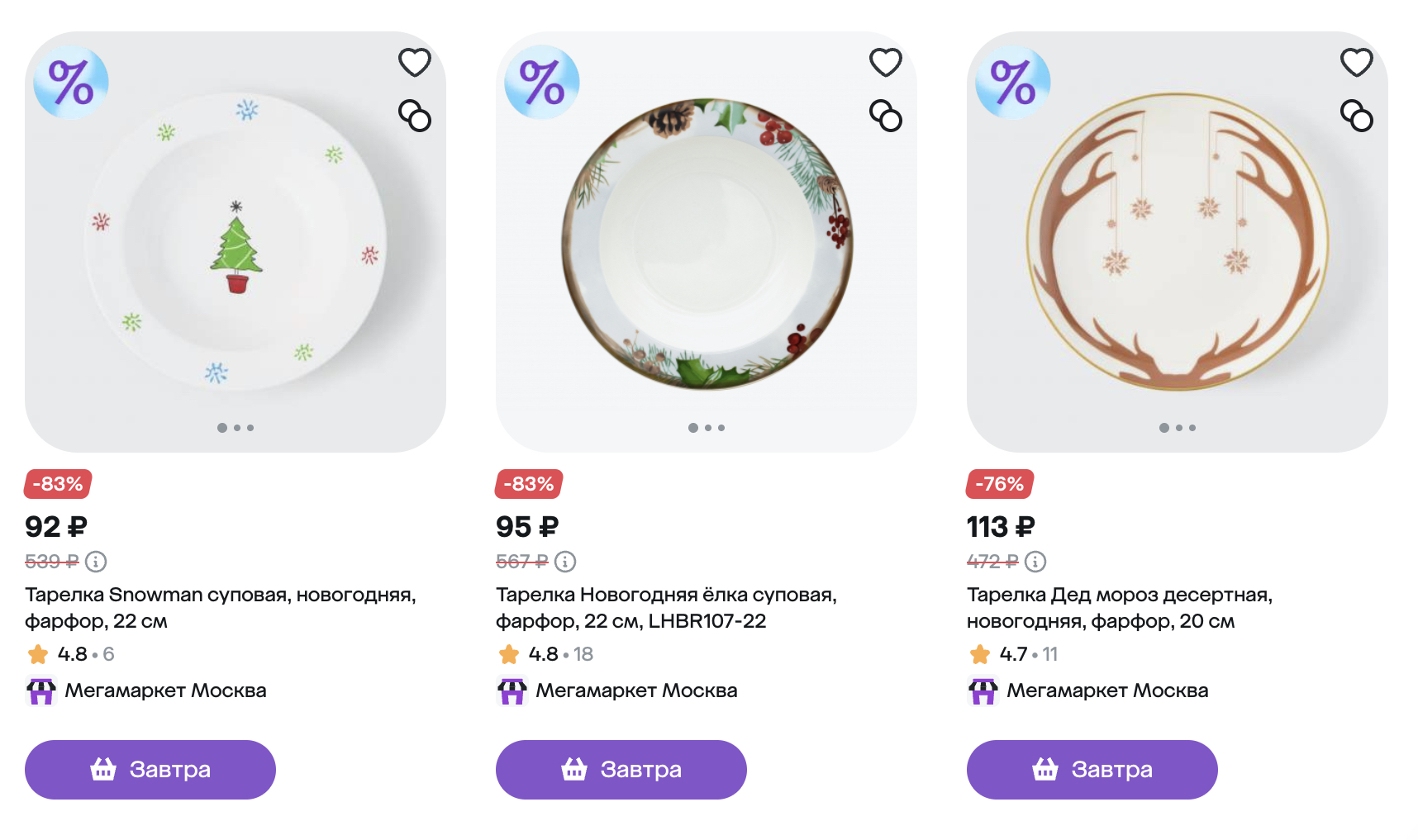Click info icon next to 472 ₽

click(x=1035, y=562)
